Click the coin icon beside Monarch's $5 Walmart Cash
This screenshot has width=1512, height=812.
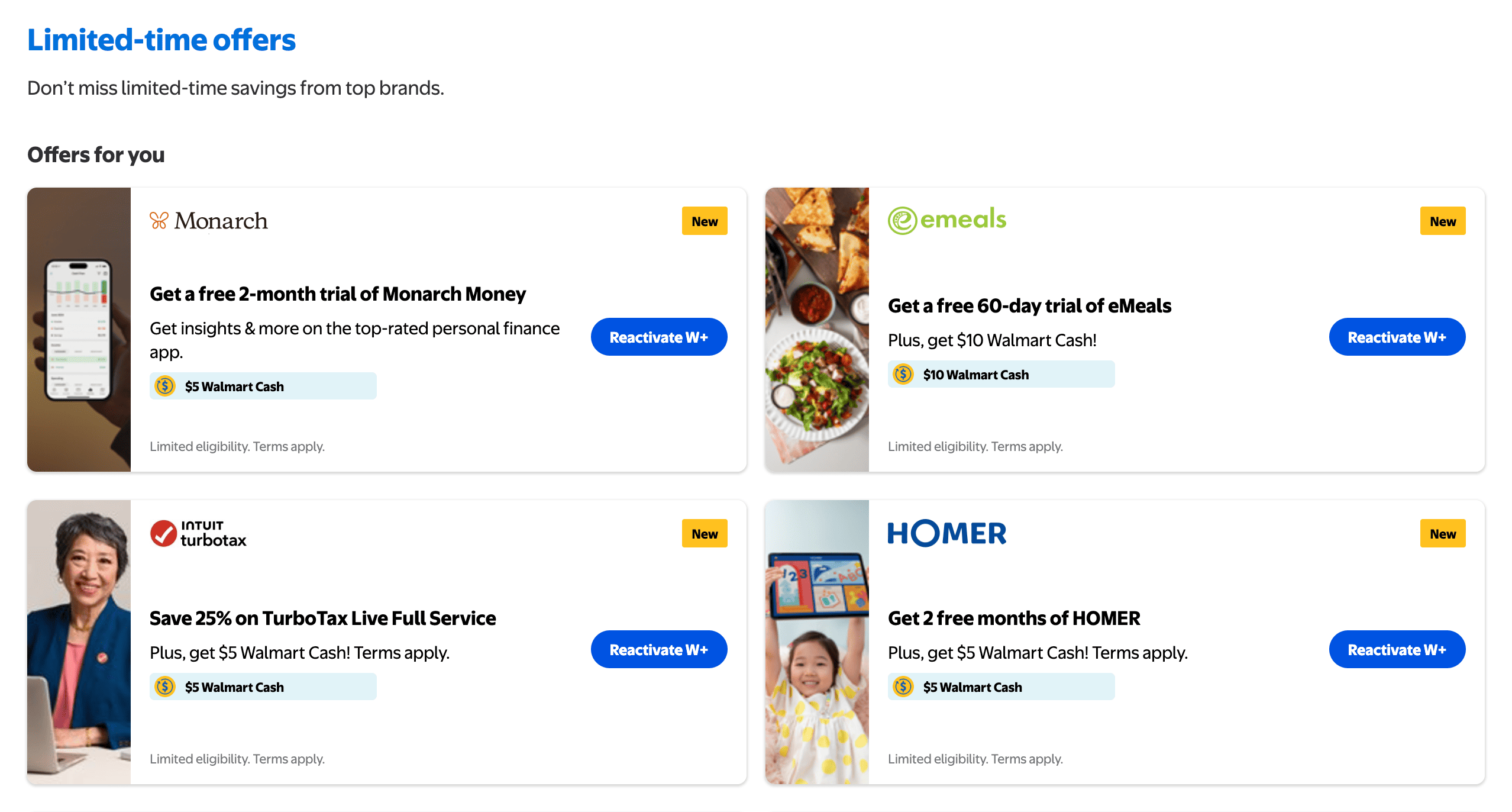[x=165, y=386]
